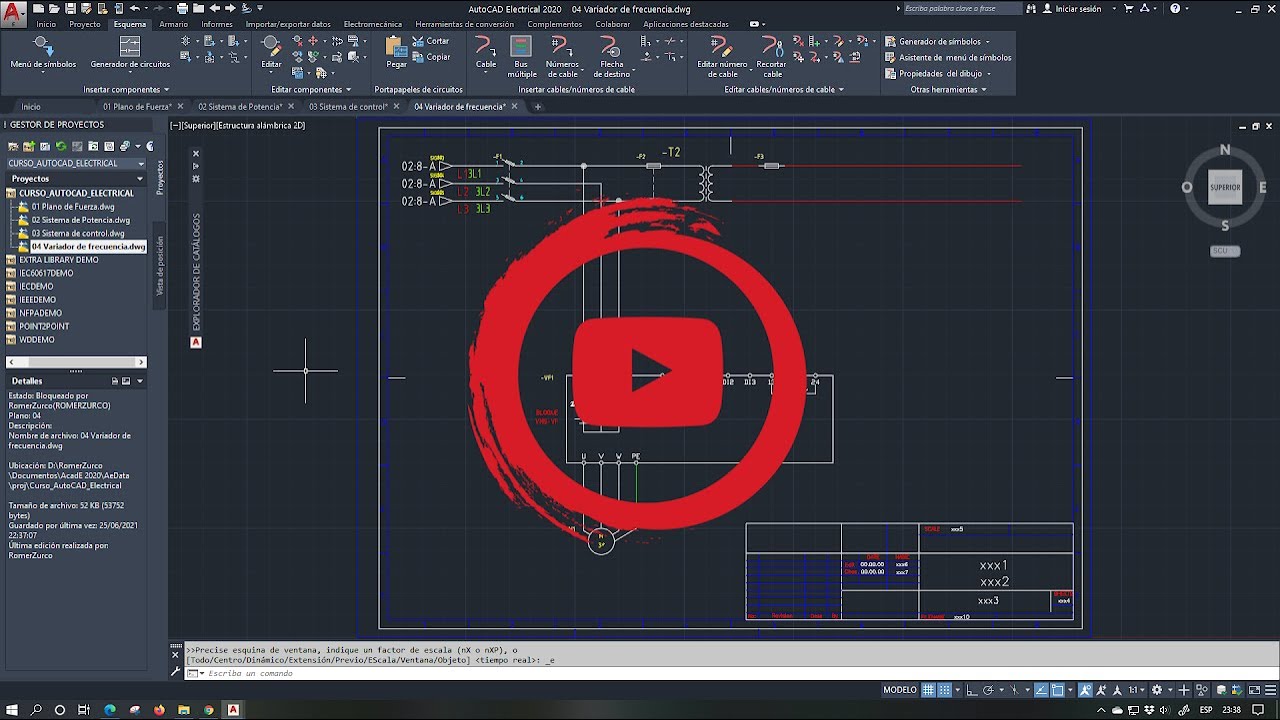Image resolution: width=1280 pixels, height=720 pixels.
Task: Open workspace switching gear in status bar
Action: pyautogui.click(x=1158, y=690)
